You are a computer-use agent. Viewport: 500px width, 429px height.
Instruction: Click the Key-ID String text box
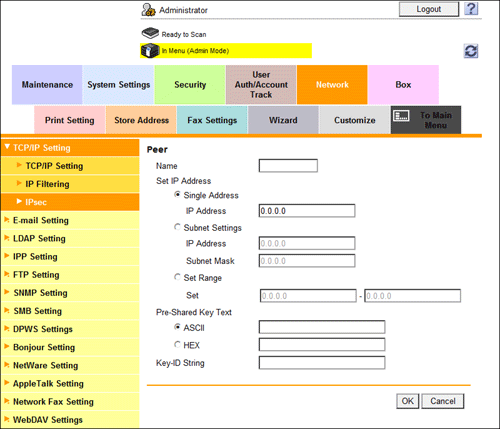pos(322,363)
